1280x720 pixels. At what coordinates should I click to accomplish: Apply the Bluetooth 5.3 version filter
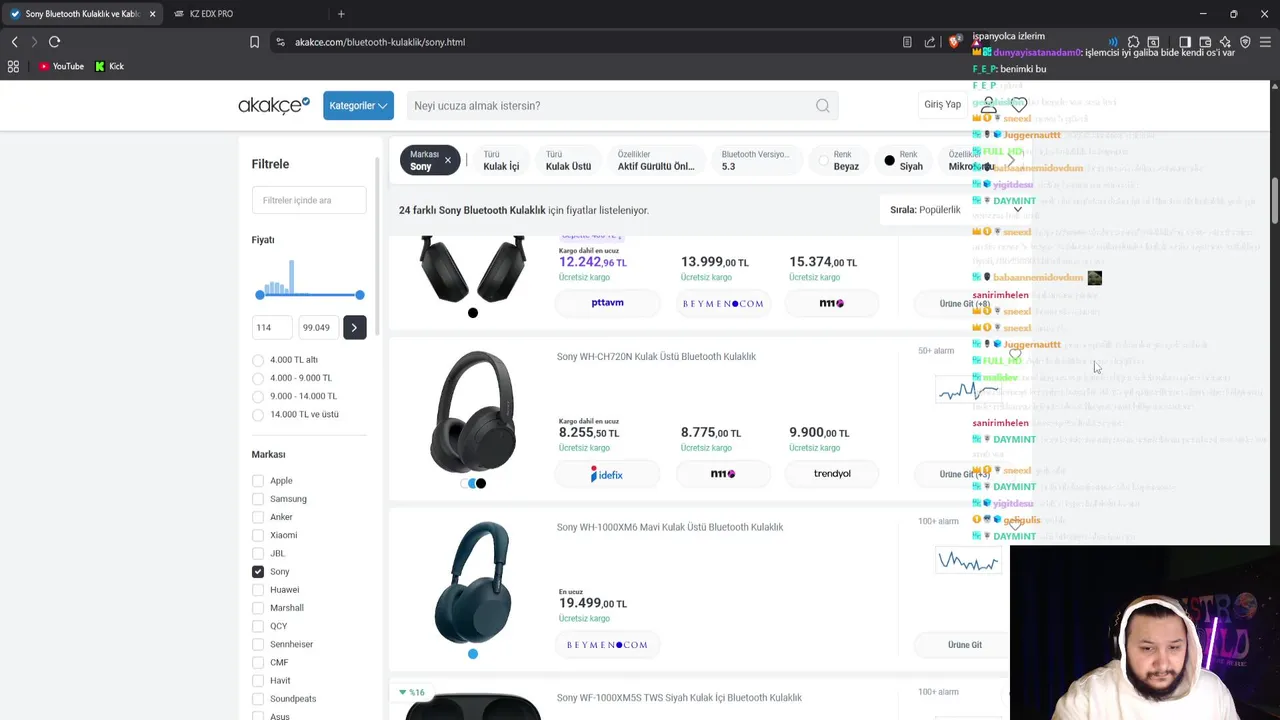tap(755, 161)
